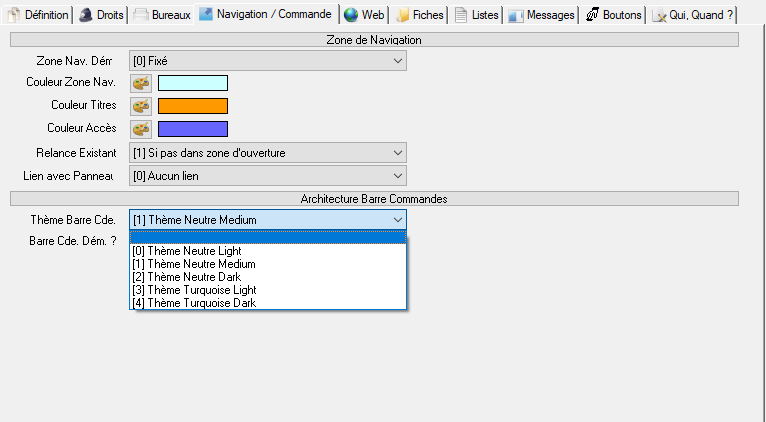Screen dimensions: 766x422
Task: Click the Boutons tab icon
Action: click(x=592, y=15)
